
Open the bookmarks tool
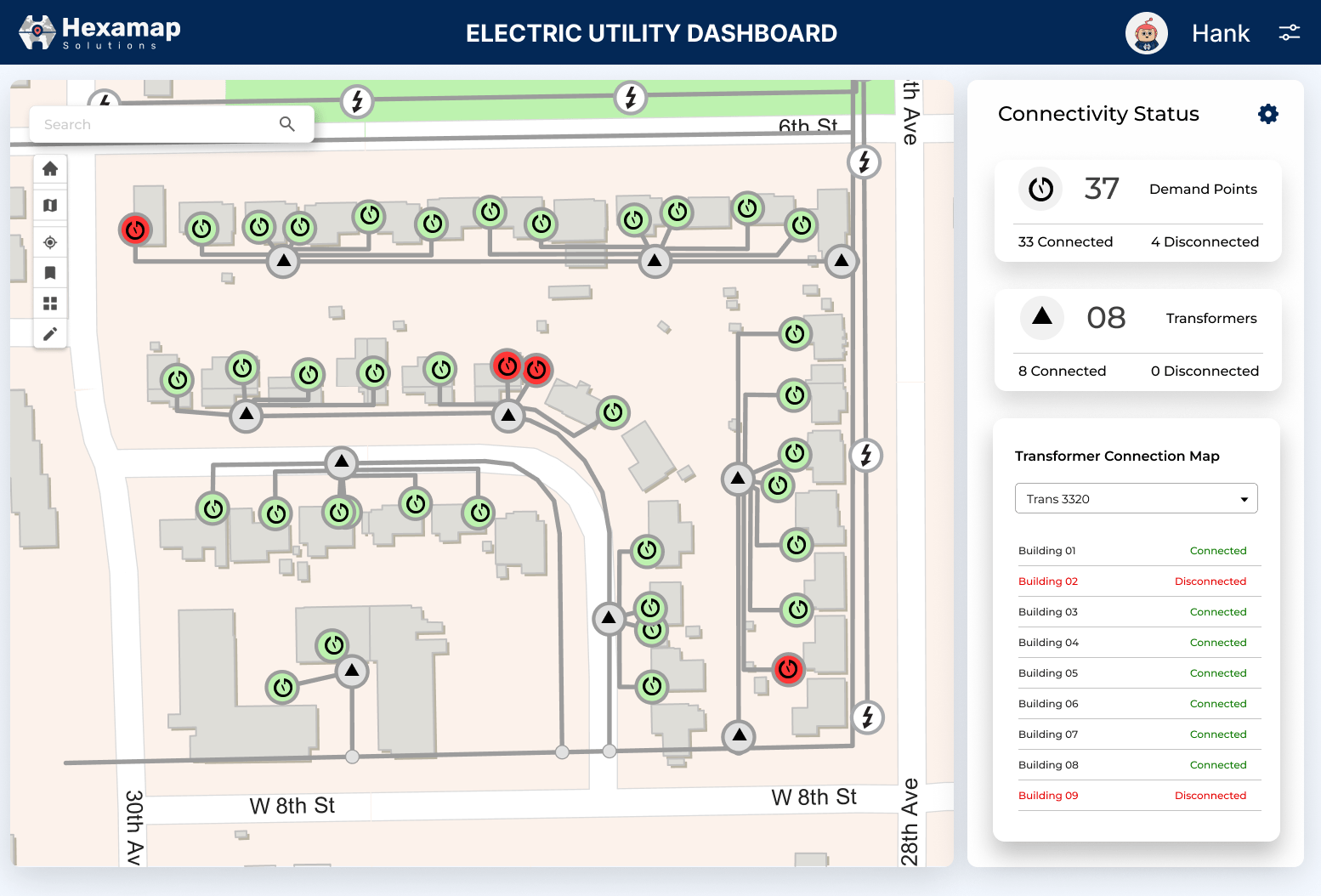50,272
